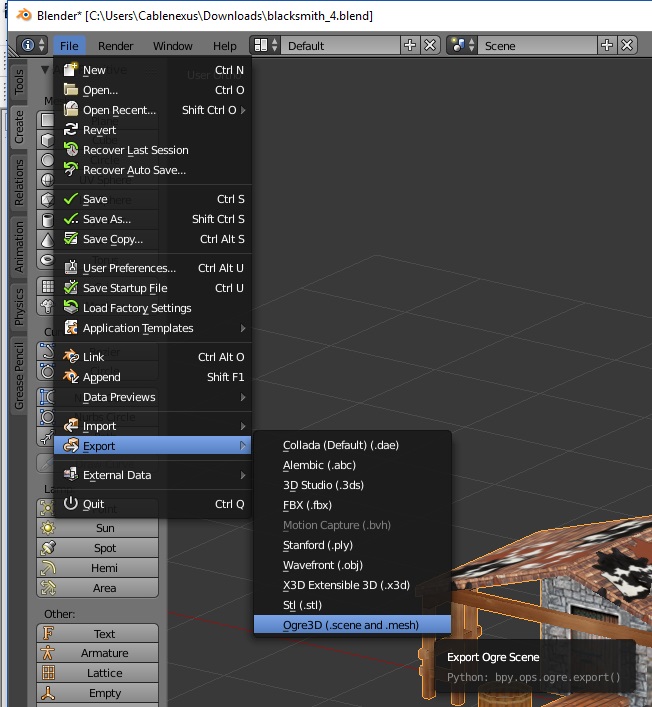Image resolution: width=652 pixels, height=707 pixels.
Task: Add an Area lamp
Action: click(98, 588)
